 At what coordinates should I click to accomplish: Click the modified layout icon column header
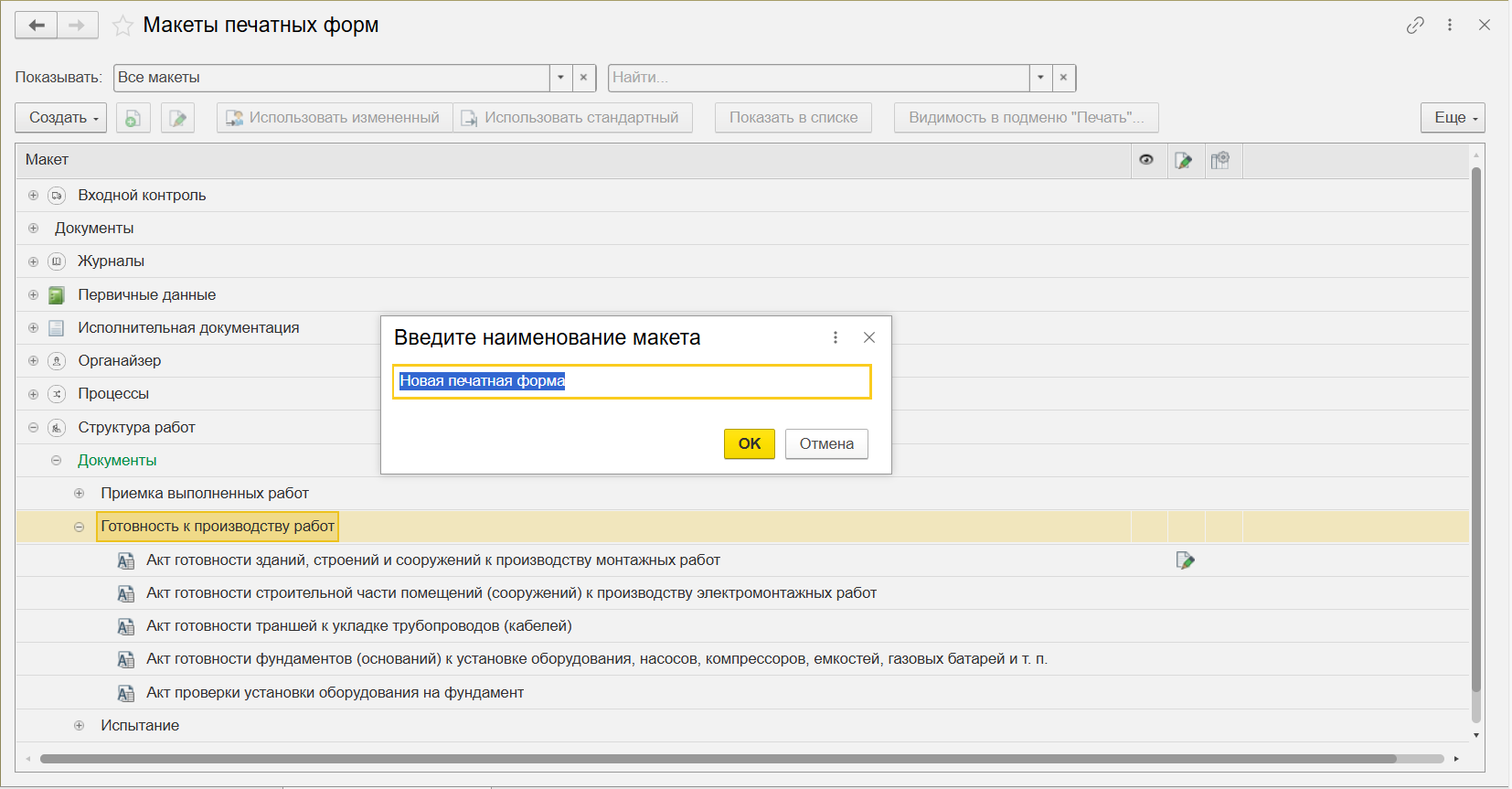coord(1184,161)
